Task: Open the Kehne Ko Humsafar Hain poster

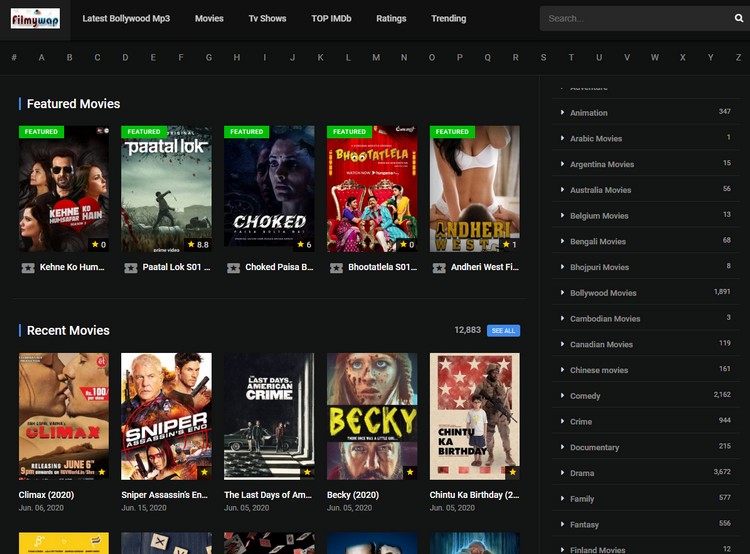Action: point(64,188)
